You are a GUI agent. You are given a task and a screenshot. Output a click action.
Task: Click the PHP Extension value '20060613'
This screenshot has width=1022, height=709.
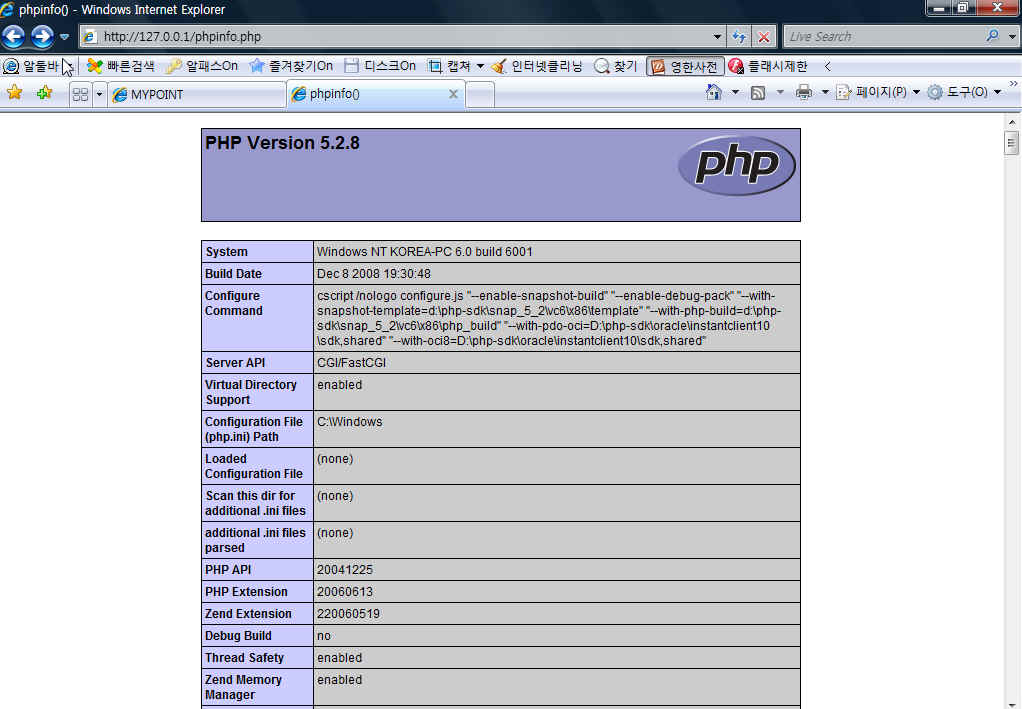(x=345, y=592)
